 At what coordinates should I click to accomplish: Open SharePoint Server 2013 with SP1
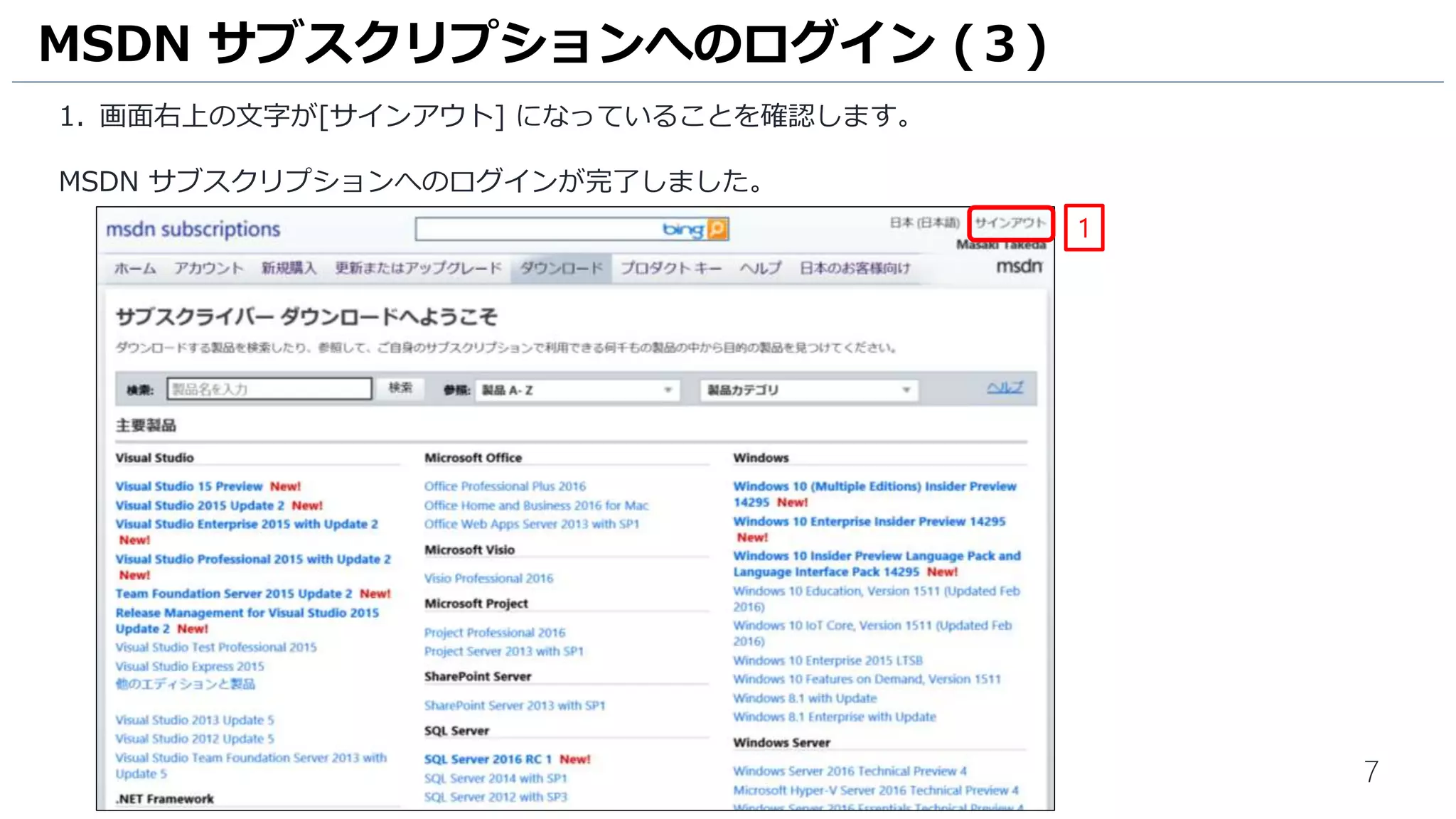pyautogui.click(x=515, y=705)
